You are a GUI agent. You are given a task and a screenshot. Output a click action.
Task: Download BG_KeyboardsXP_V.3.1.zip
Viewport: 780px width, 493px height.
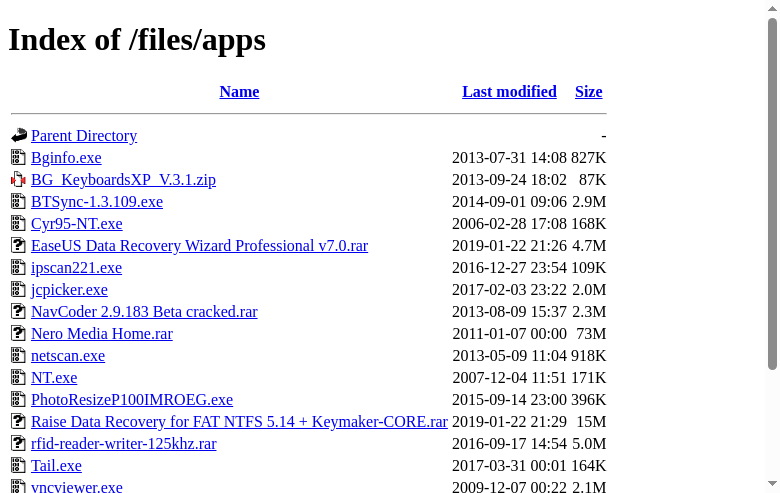(x=123, y=180)
